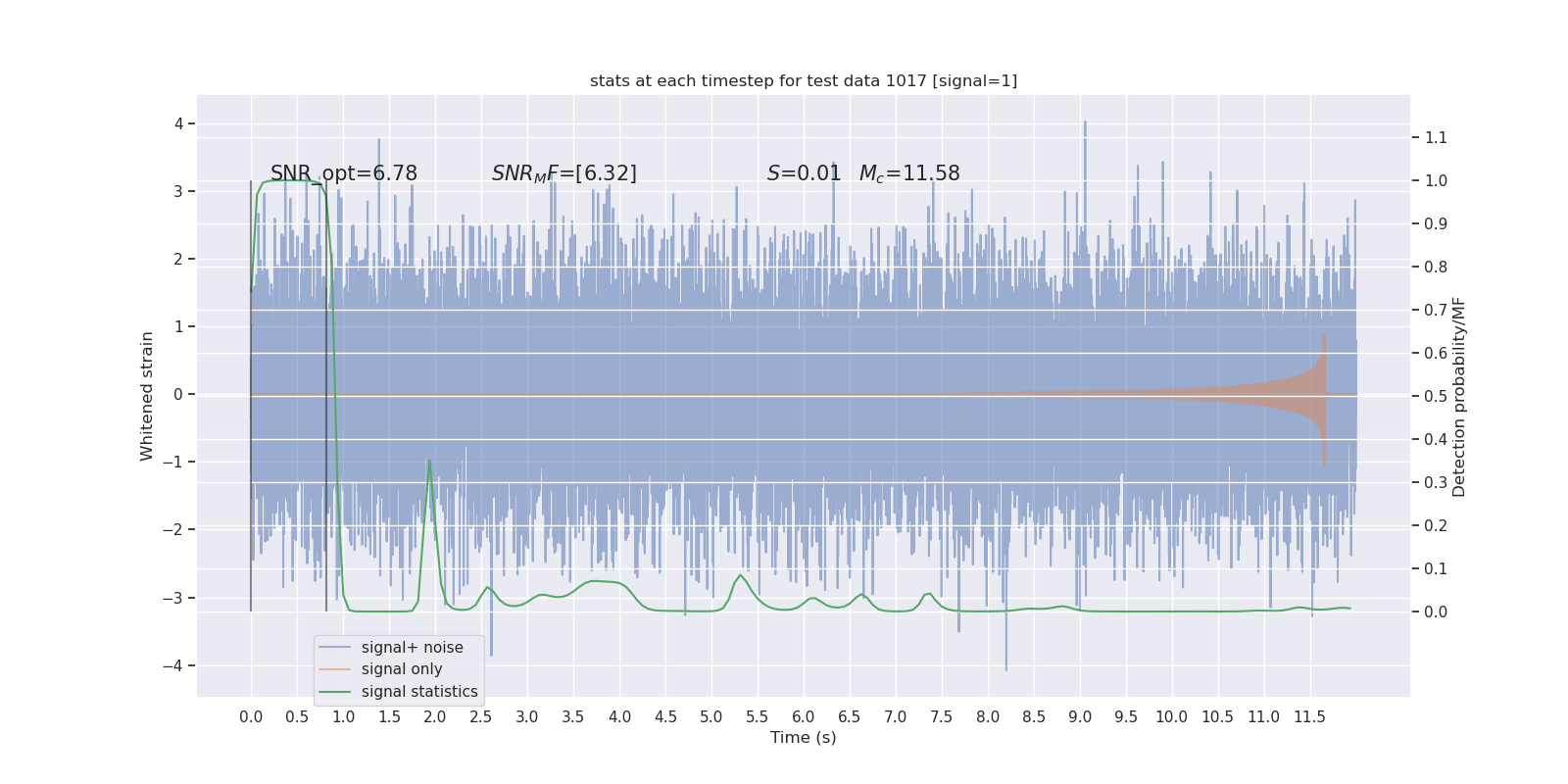Click the plot title mentioning test data 1017

[804, 80]
